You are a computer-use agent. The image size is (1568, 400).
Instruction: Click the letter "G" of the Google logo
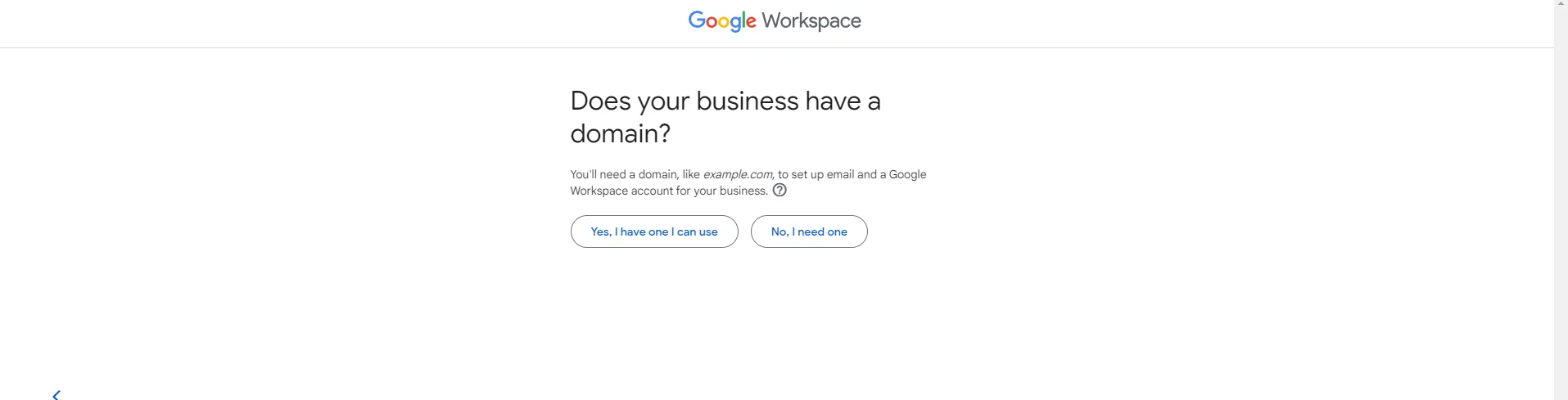697,20
